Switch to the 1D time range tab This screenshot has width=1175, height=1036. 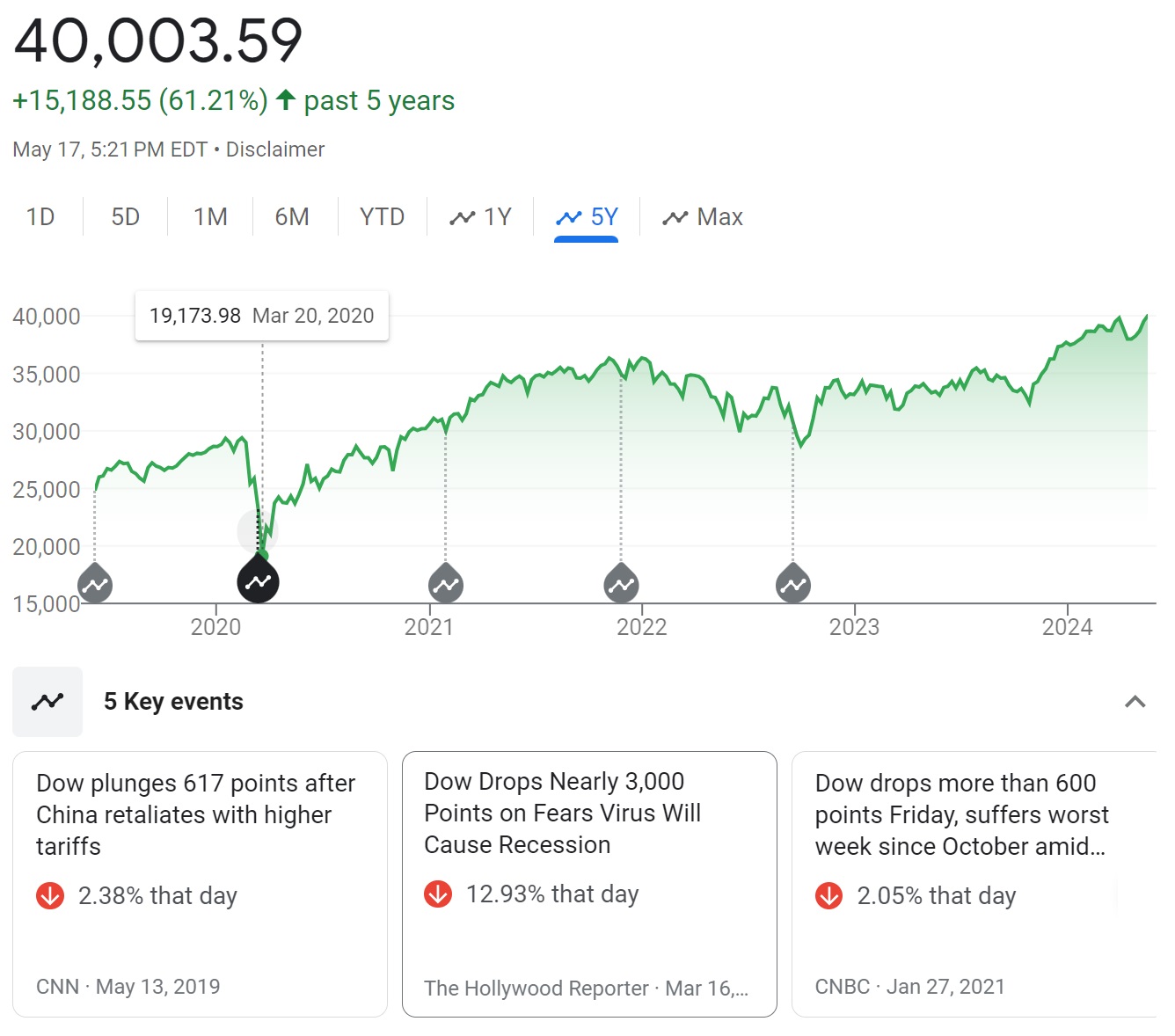pyautogui.click(x=40, y=217)
